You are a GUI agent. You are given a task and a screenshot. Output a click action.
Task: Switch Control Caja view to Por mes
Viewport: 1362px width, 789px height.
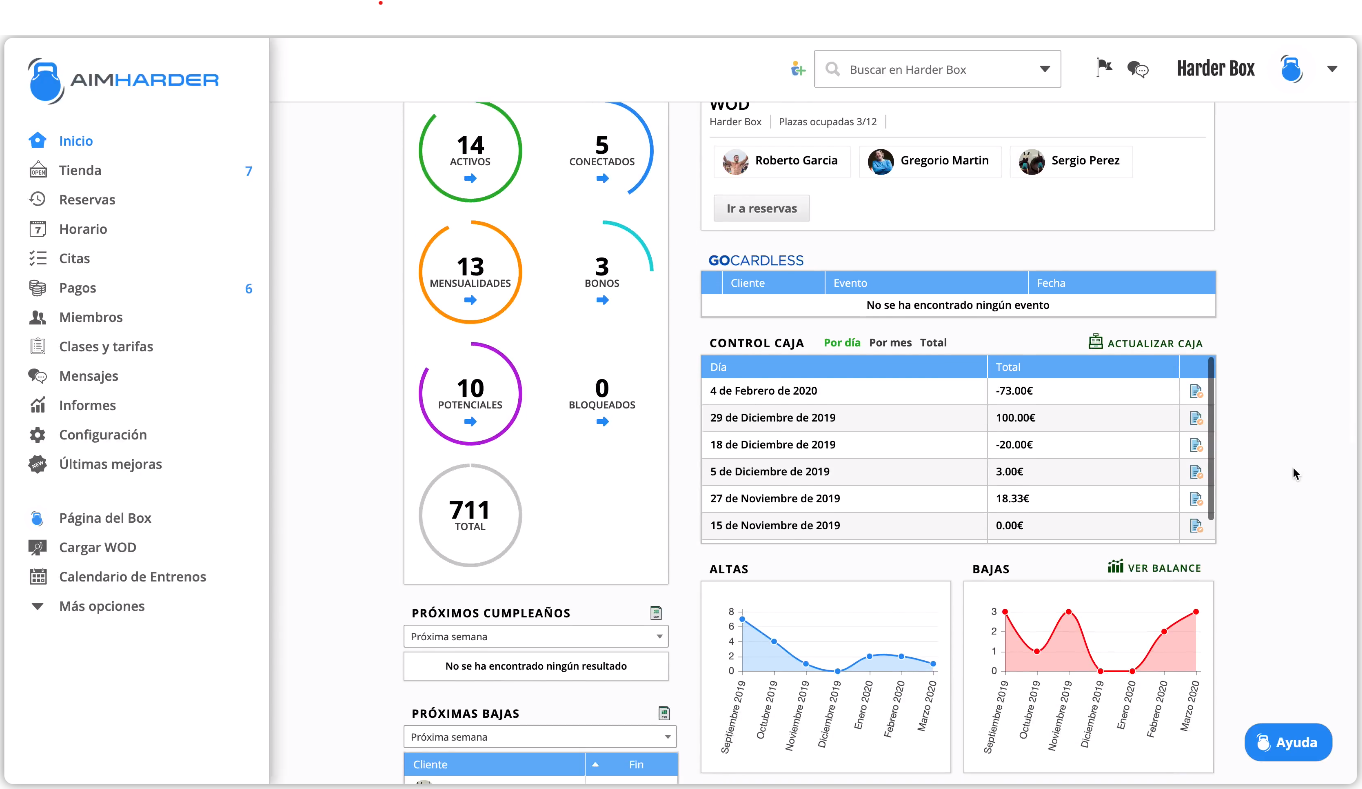coord(889,342)
